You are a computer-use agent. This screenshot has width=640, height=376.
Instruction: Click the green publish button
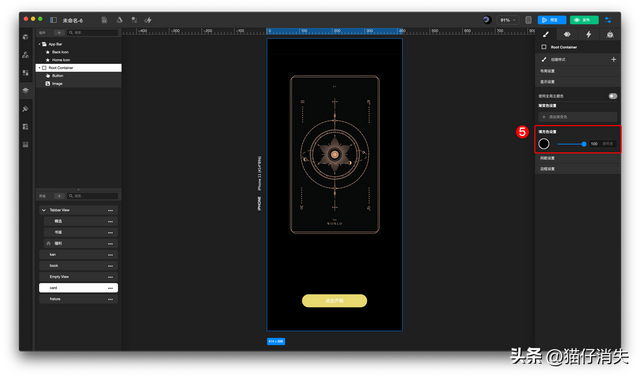pos(584,20)
